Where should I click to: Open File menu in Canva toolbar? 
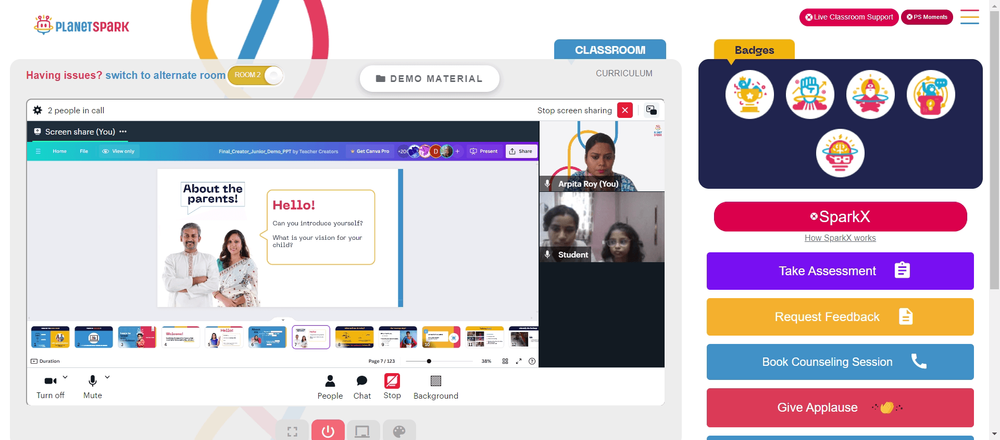point(84,151)
